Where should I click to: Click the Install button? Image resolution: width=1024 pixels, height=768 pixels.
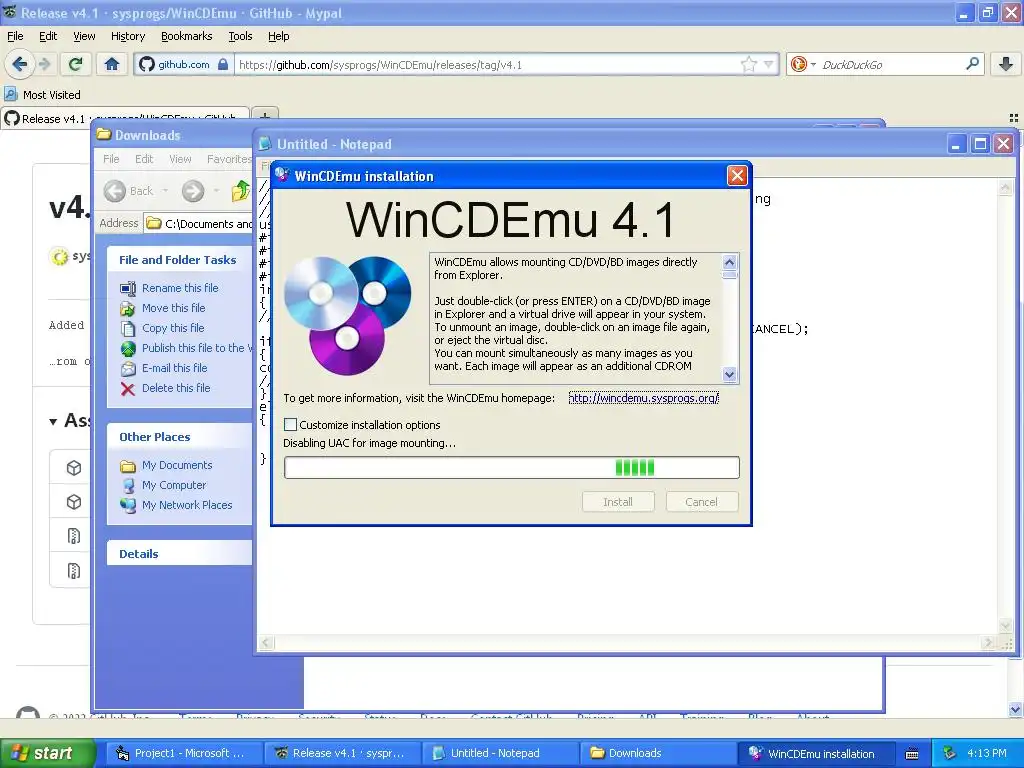[618, 502]
